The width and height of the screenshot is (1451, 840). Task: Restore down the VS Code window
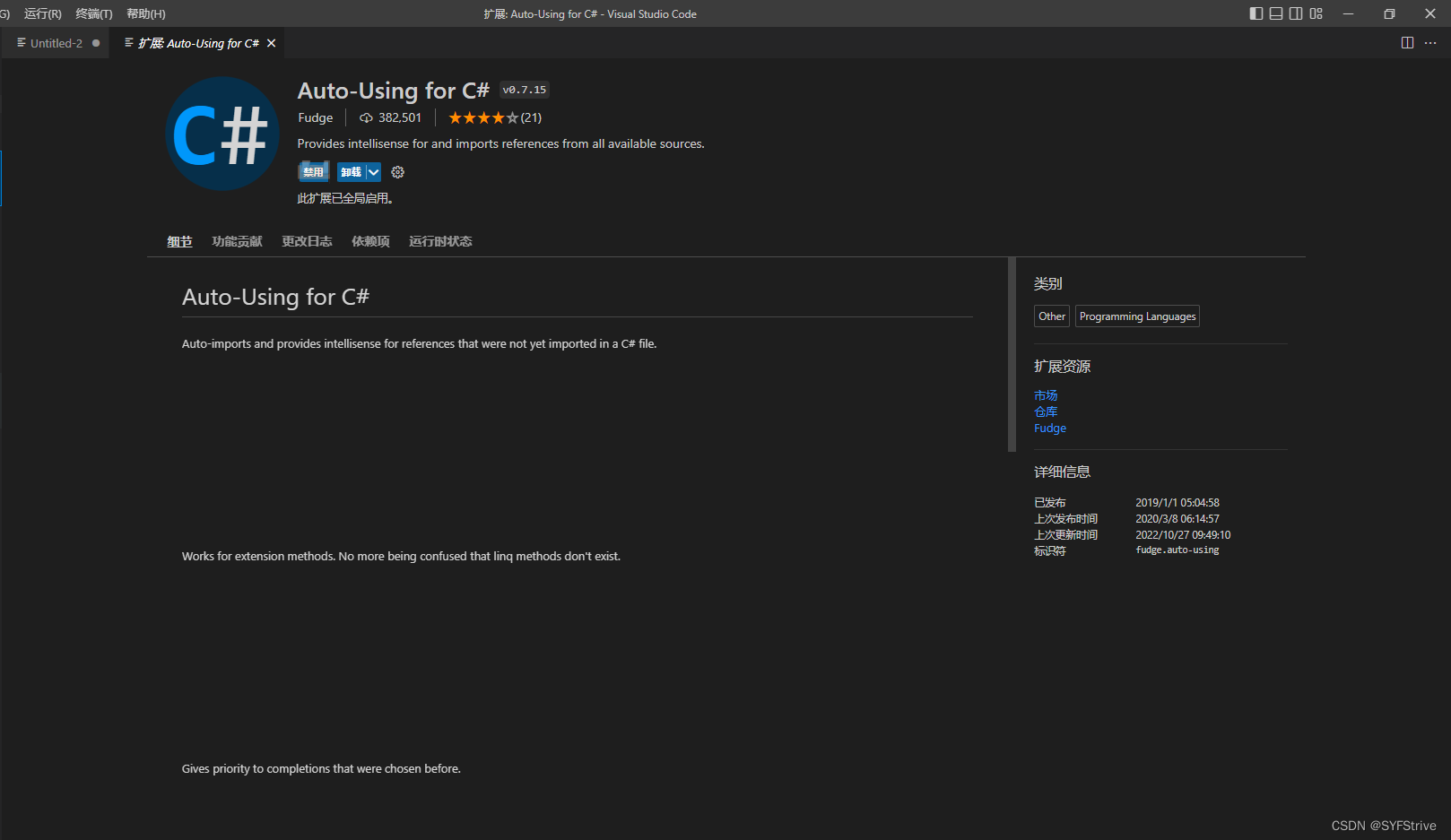(1389, 13)
